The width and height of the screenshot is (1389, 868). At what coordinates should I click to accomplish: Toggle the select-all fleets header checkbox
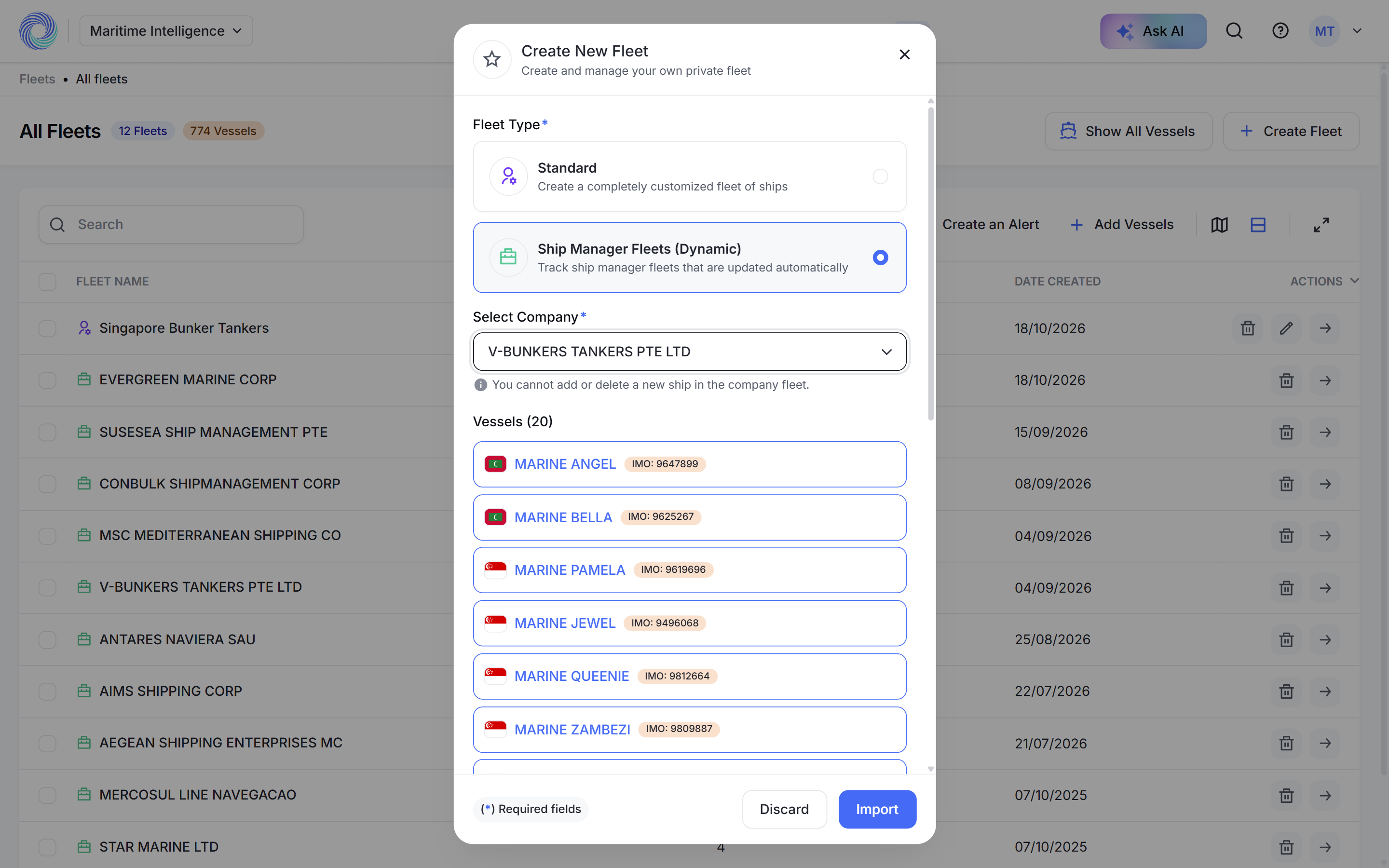point(47,282)
